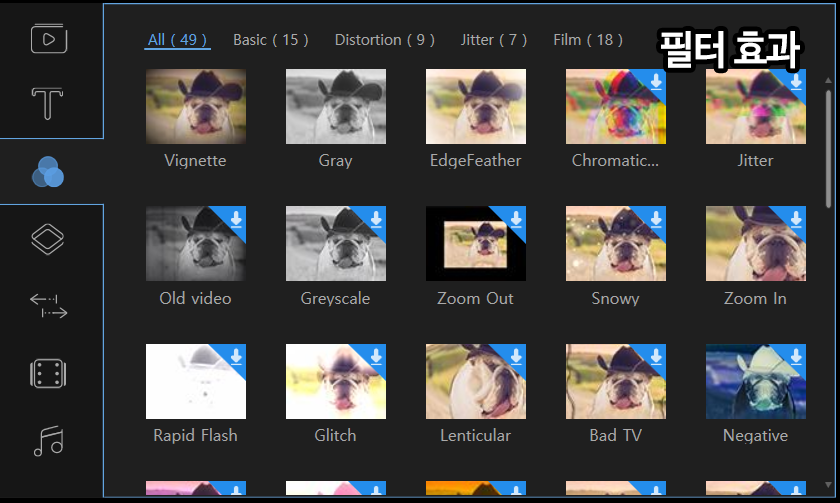
Task: Download the Snowy filter via its arrow badge
Action: click(x=656, y=219)
